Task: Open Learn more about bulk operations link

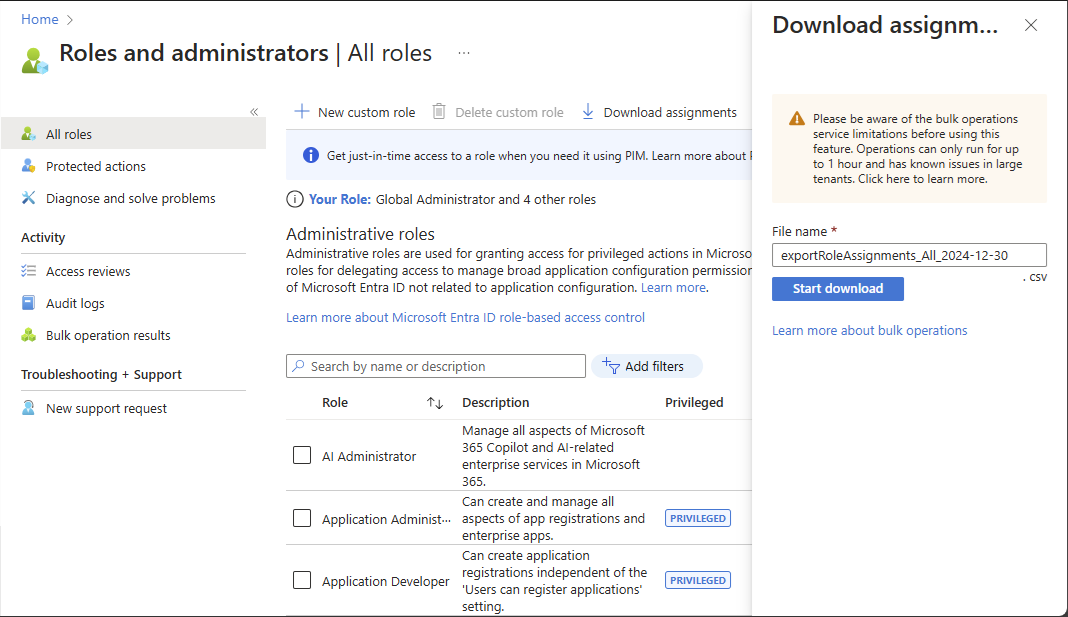Action: point(869,330)
